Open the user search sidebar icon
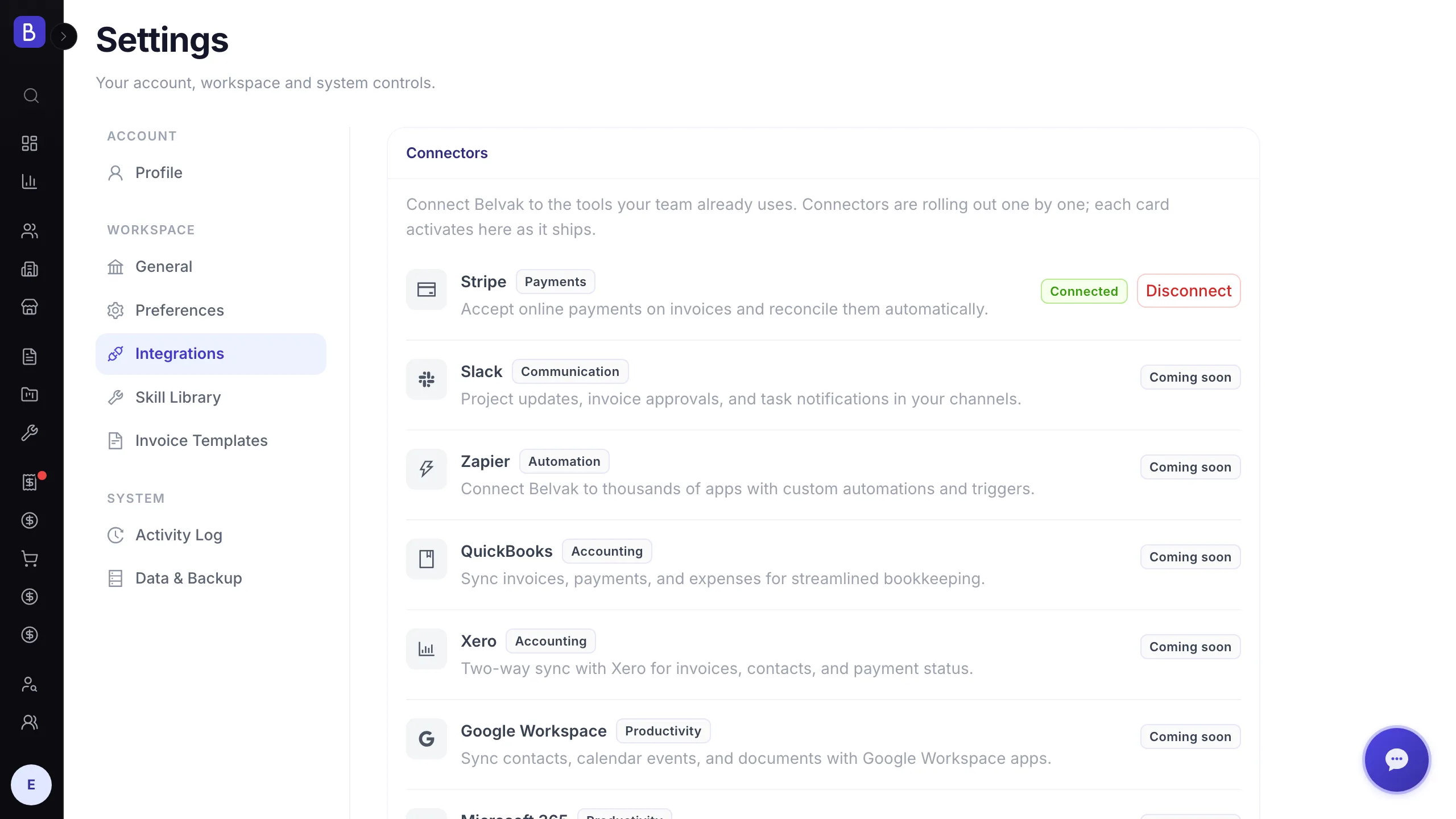Image resolution: width=1456 pixels, height=819 pixels. pos(30,684)
